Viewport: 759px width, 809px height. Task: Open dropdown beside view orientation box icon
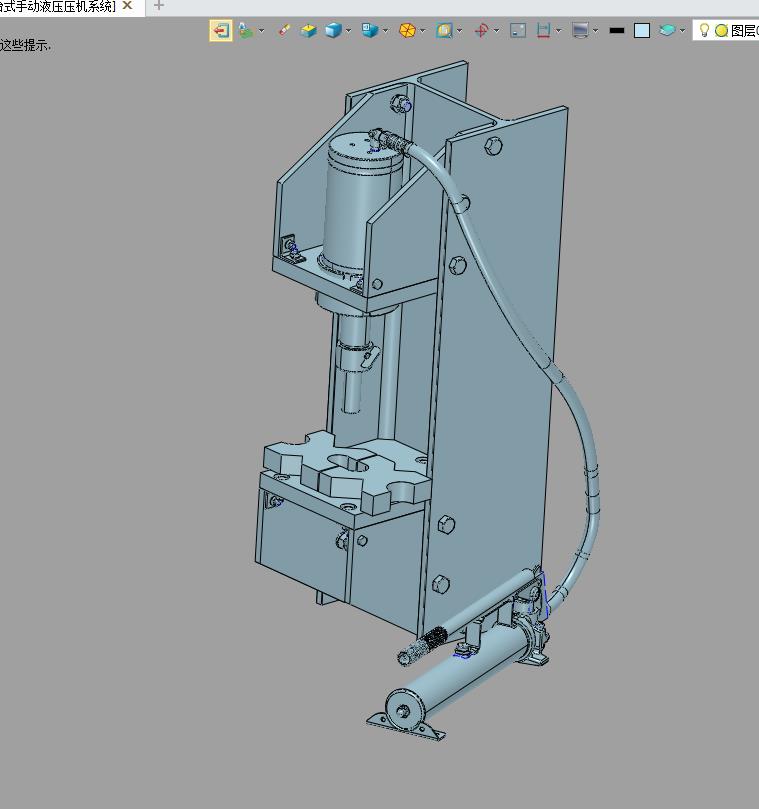385,31
